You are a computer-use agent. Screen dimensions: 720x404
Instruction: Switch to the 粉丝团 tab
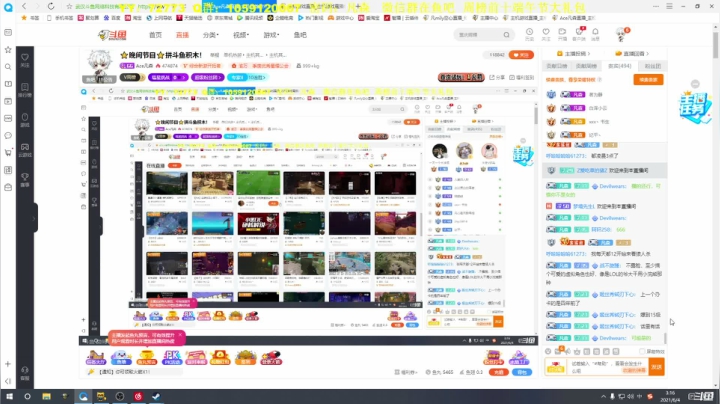(652, 66)
